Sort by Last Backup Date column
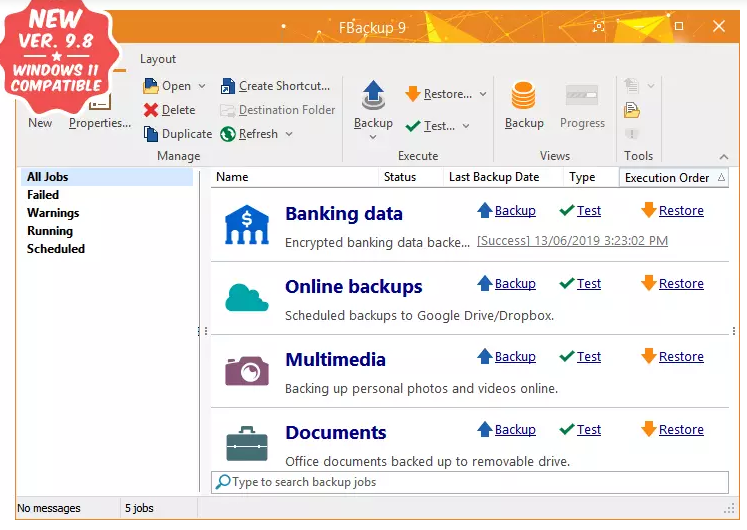The height and width of the screenshot is (530, 747). click(x=503, y=177)
